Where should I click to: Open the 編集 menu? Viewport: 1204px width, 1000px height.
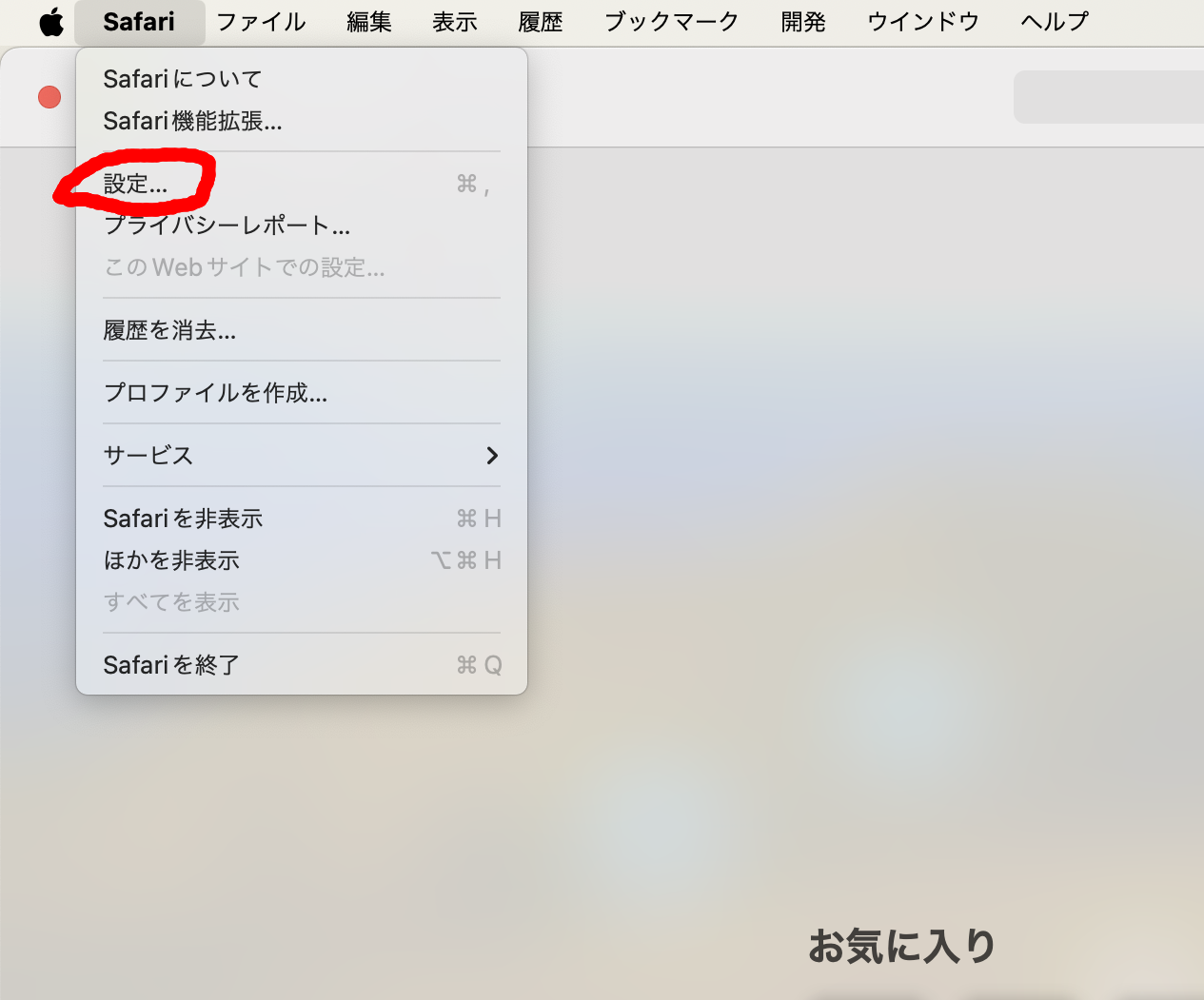pyautogui.click(x=369, y=22)
